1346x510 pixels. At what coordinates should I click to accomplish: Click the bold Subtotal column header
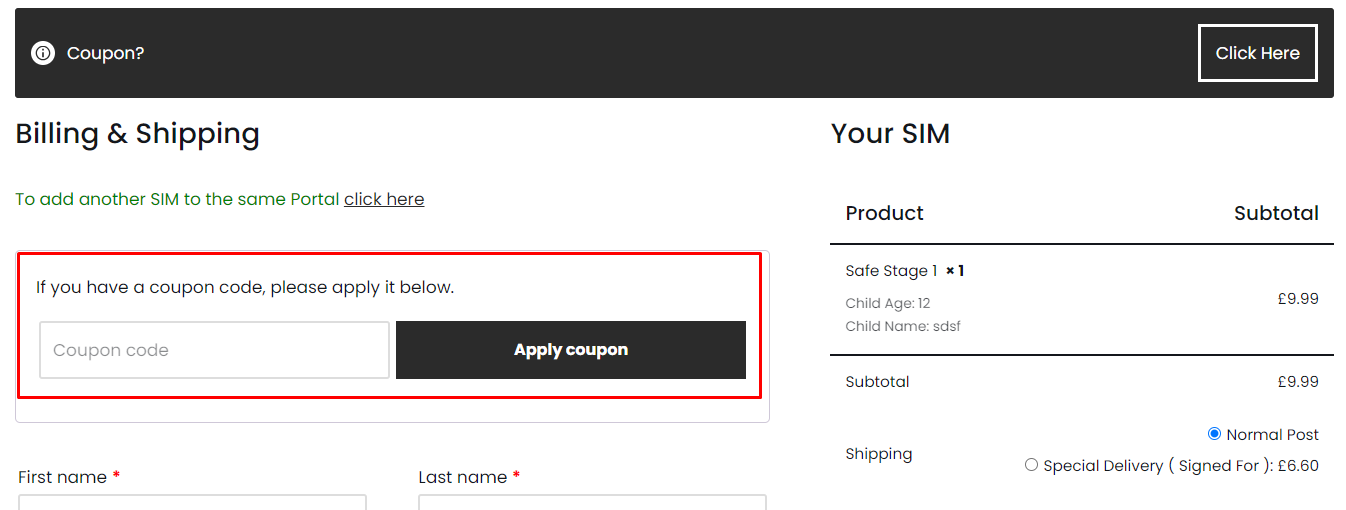(1276, 213)
